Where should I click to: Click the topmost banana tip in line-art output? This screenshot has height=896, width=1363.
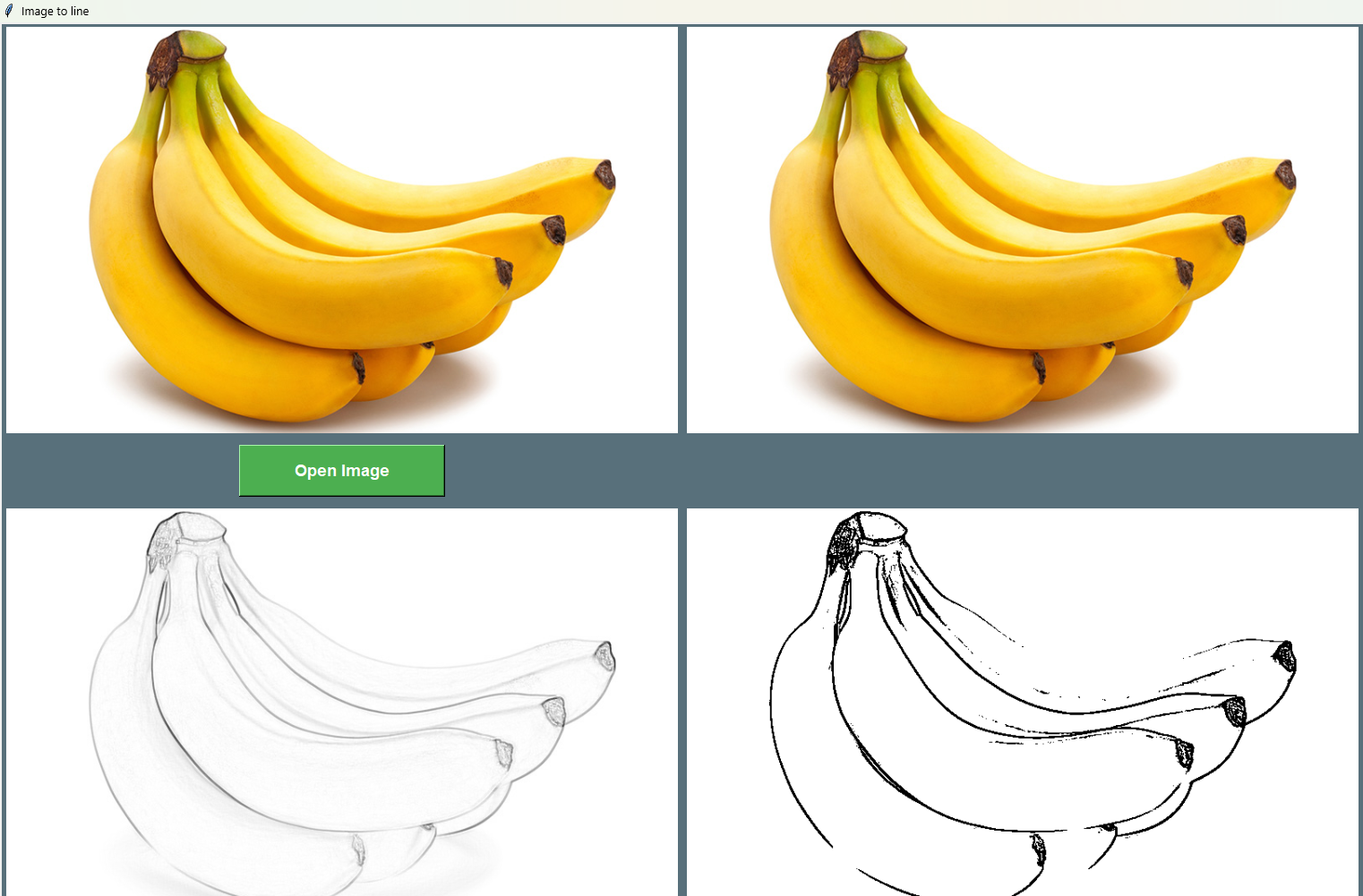coord(1287,656)
